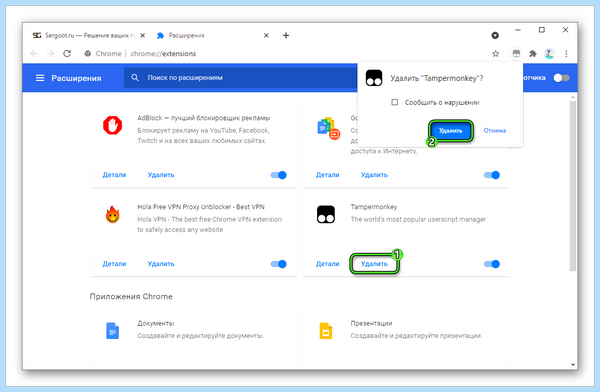The height and width of the screenshot is (392, 600).
Task: Open Детали for Hola VPN
Action: point(114,264)
